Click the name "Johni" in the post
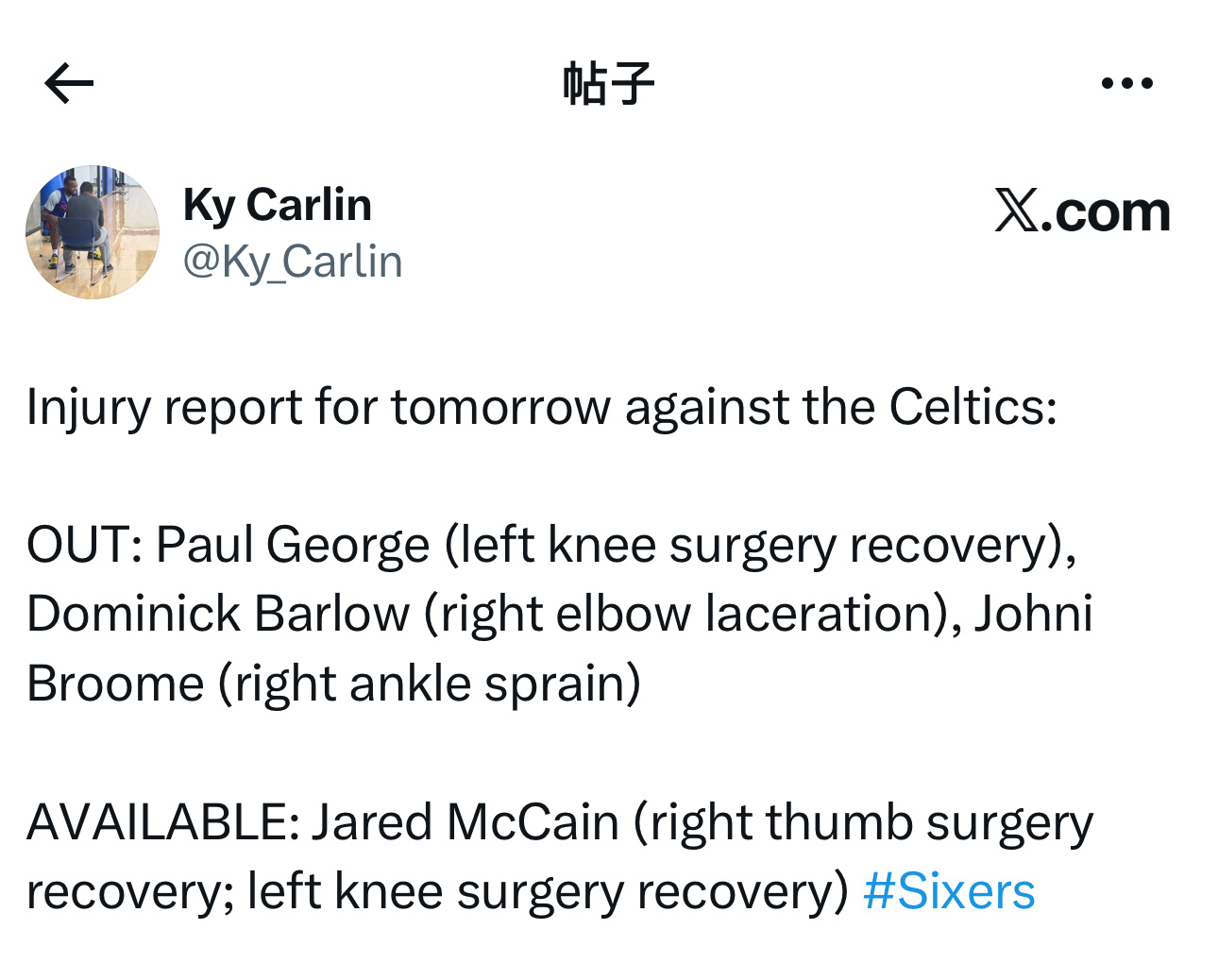This screenshot has width=1218, height=980. pos(1034,615)
